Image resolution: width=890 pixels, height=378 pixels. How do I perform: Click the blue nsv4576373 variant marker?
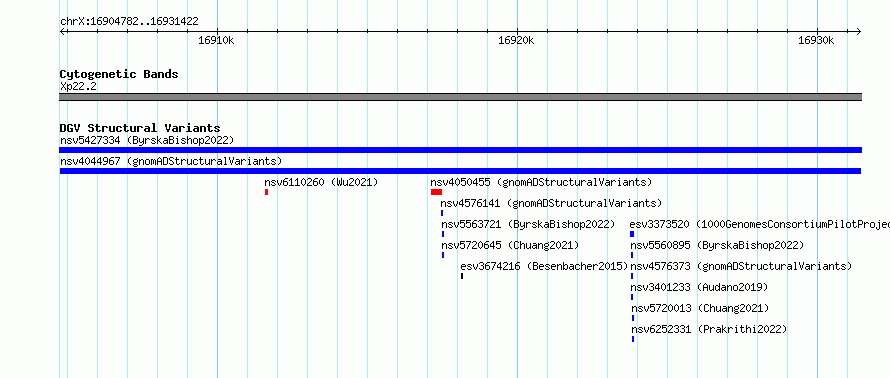coord(632,276)
